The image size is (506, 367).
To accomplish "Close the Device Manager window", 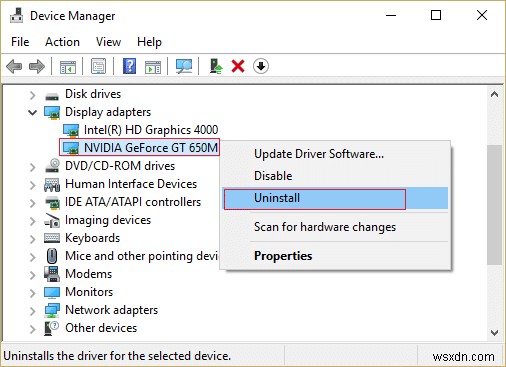I will [482, 15].
